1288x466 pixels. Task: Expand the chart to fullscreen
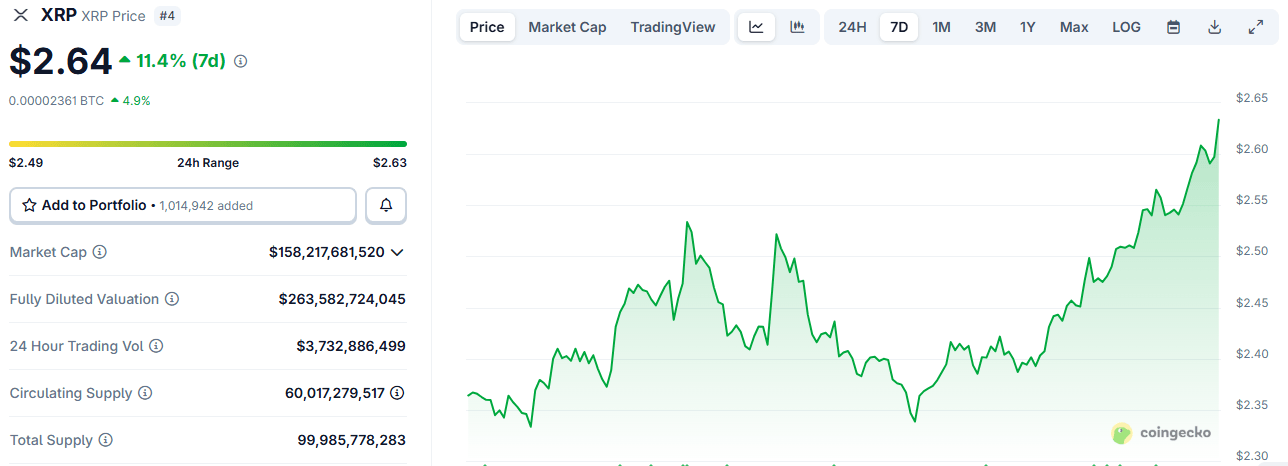click(1256, 27)
